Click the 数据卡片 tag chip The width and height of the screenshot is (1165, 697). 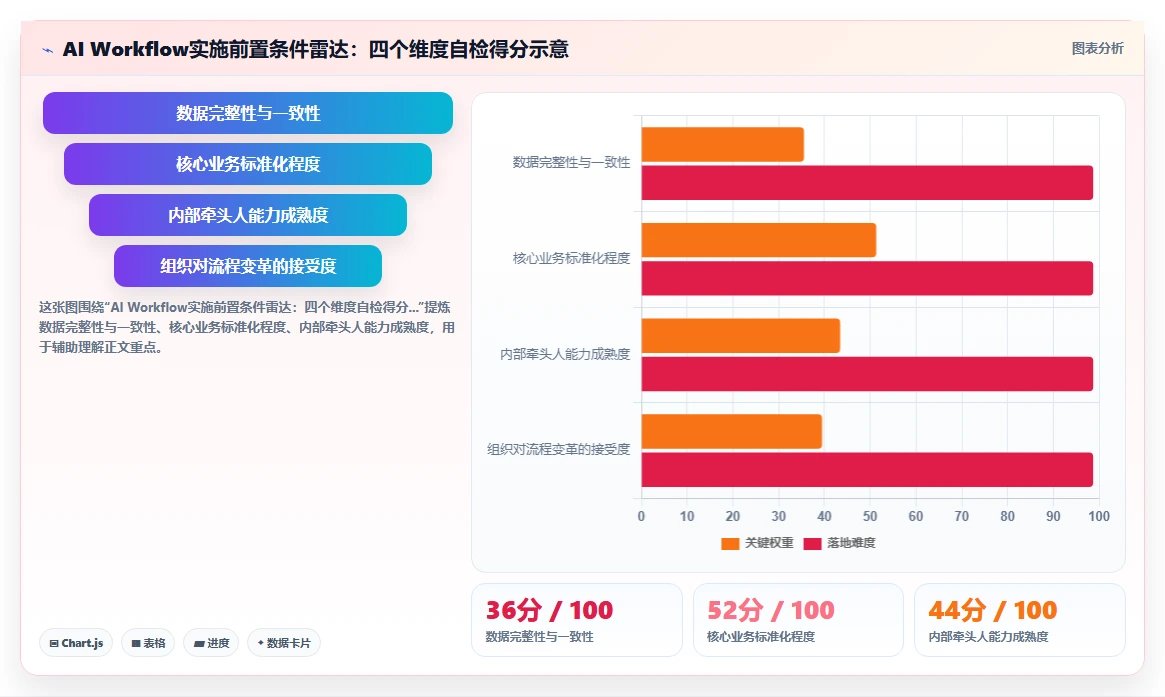pos(284,643)
